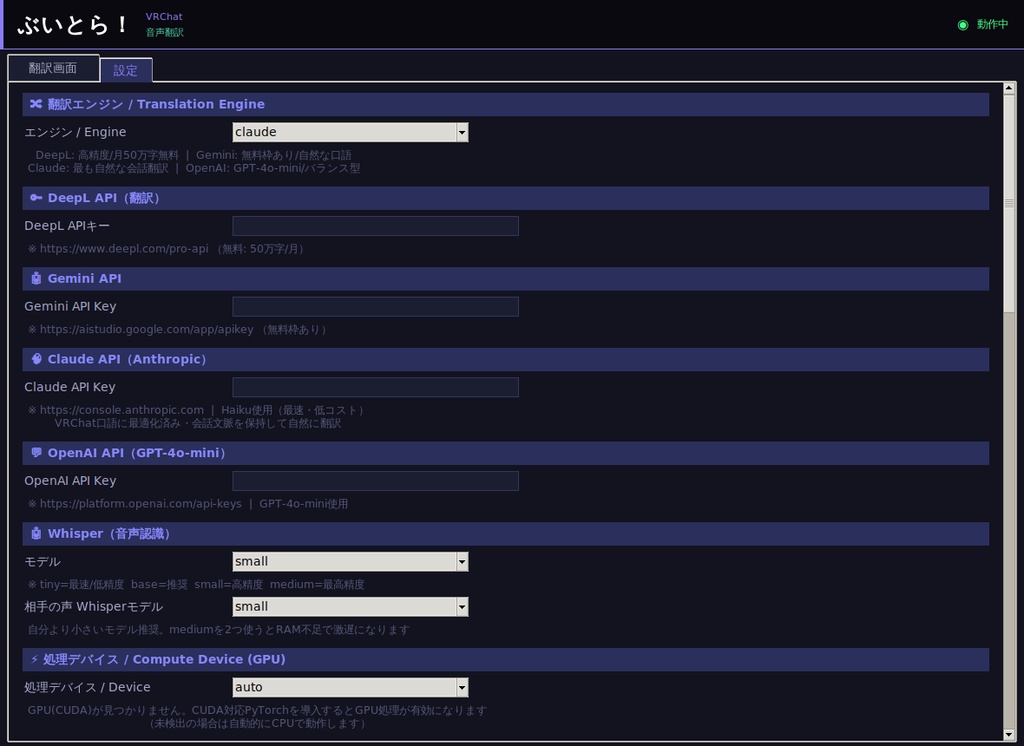The image size is (1024, 746).
Task: Open the Engine dropdown showing claude
Action: click(350, 132)
